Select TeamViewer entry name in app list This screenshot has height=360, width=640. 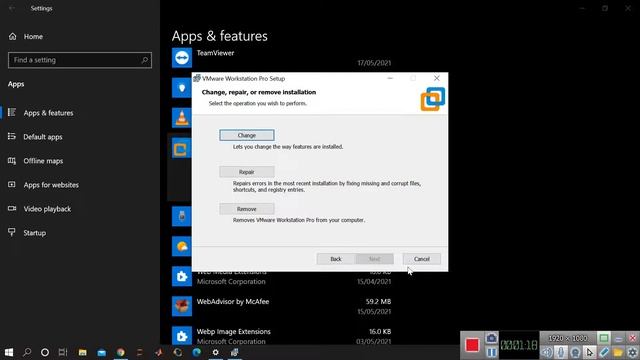click(x=215, y=53)
